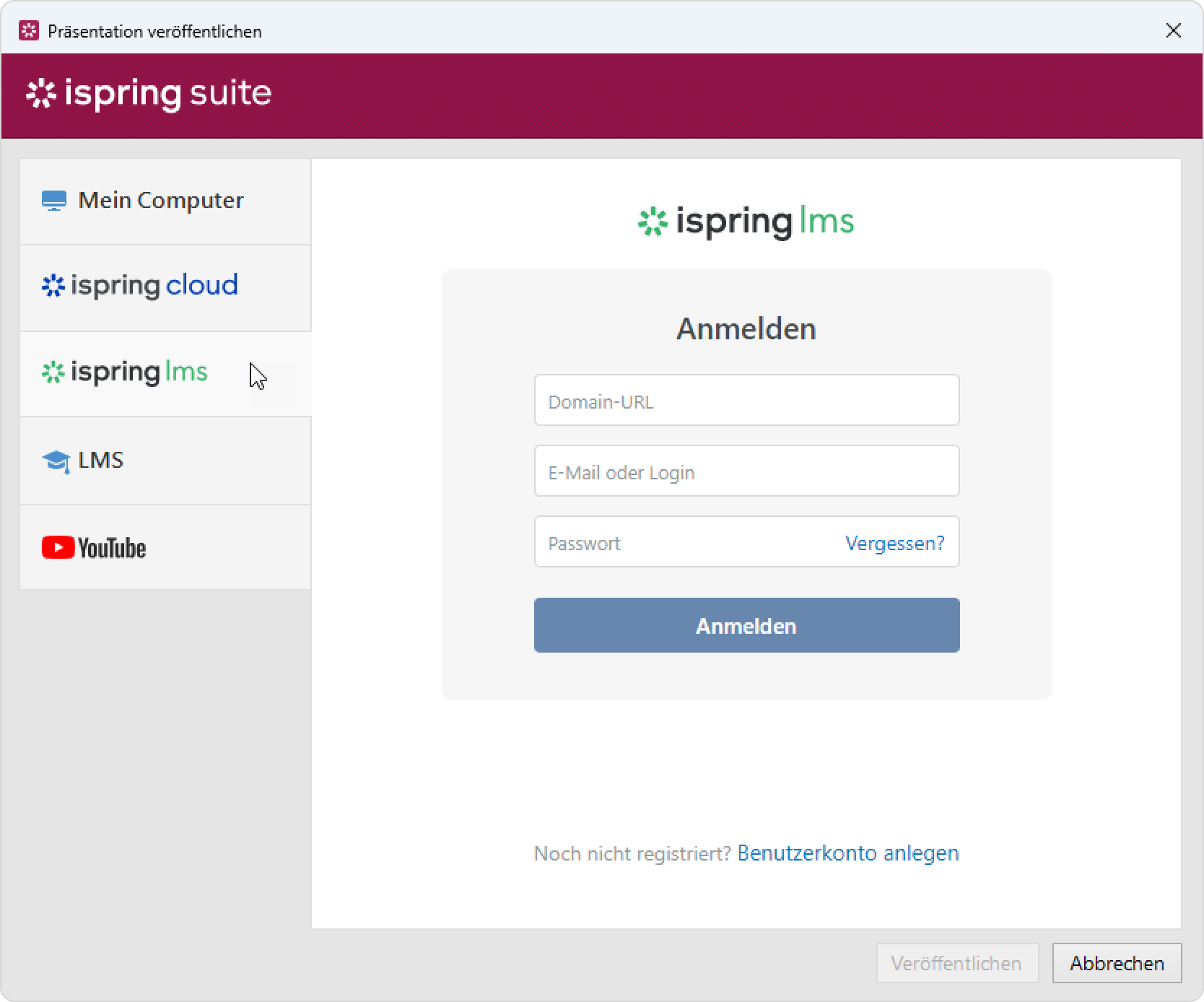Choose the LMS publishing destination tab

(165, 461)
